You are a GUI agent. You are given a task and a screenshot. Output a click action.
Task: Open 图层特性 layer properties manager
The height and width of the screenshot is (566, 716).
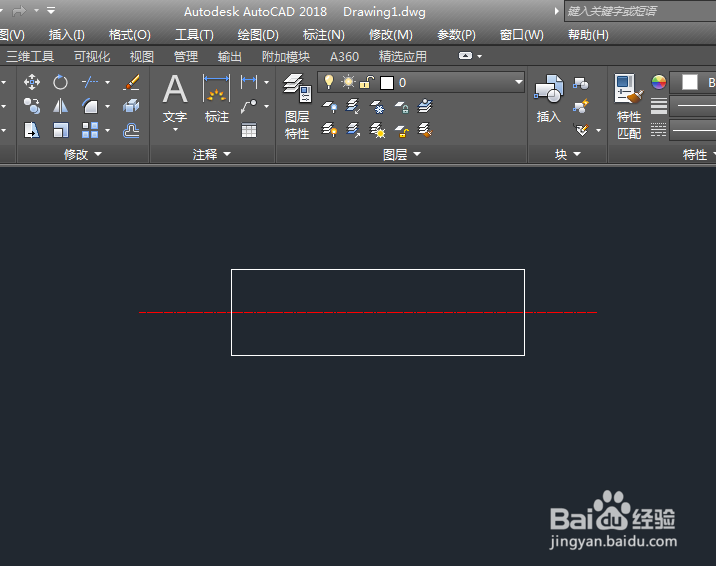[x=297, y=106]
